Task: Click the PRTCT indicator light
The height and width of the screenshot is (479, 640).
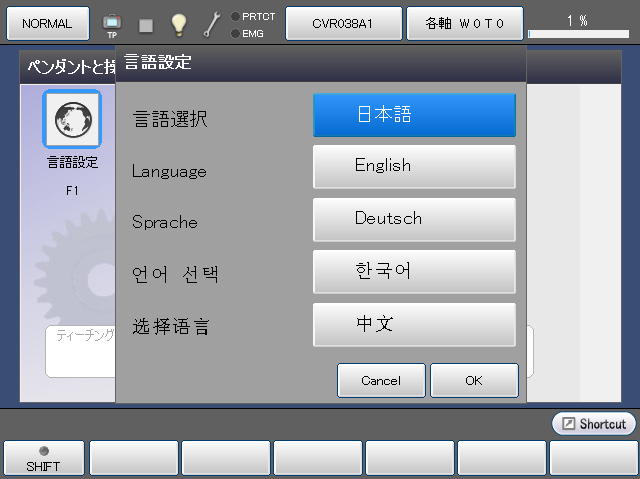Action: [235, 16]
